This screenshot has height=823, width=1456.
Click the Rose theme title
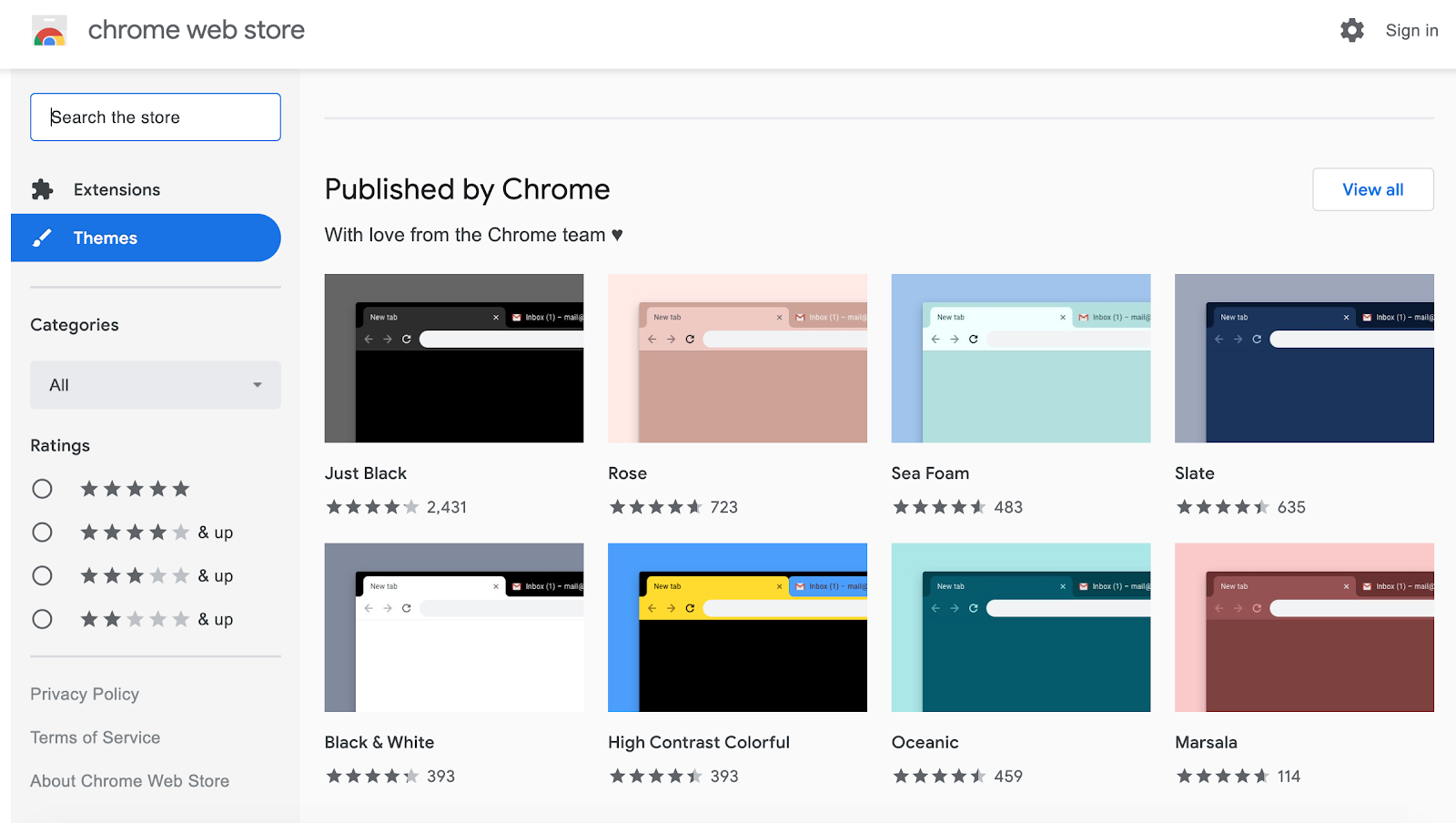[628, 473]
